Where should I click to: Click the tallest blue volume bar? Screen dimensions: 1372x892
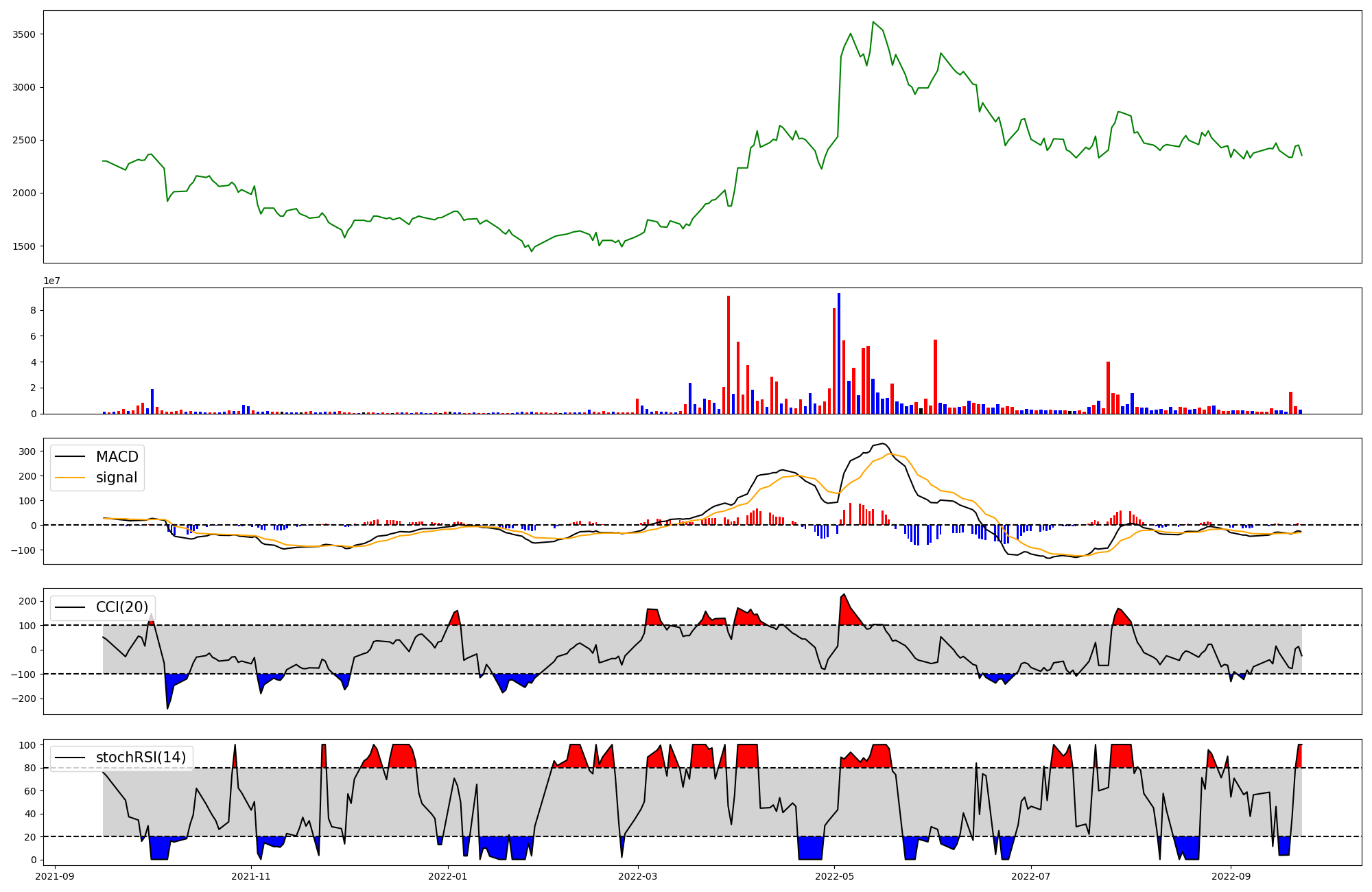click(839, 353)
